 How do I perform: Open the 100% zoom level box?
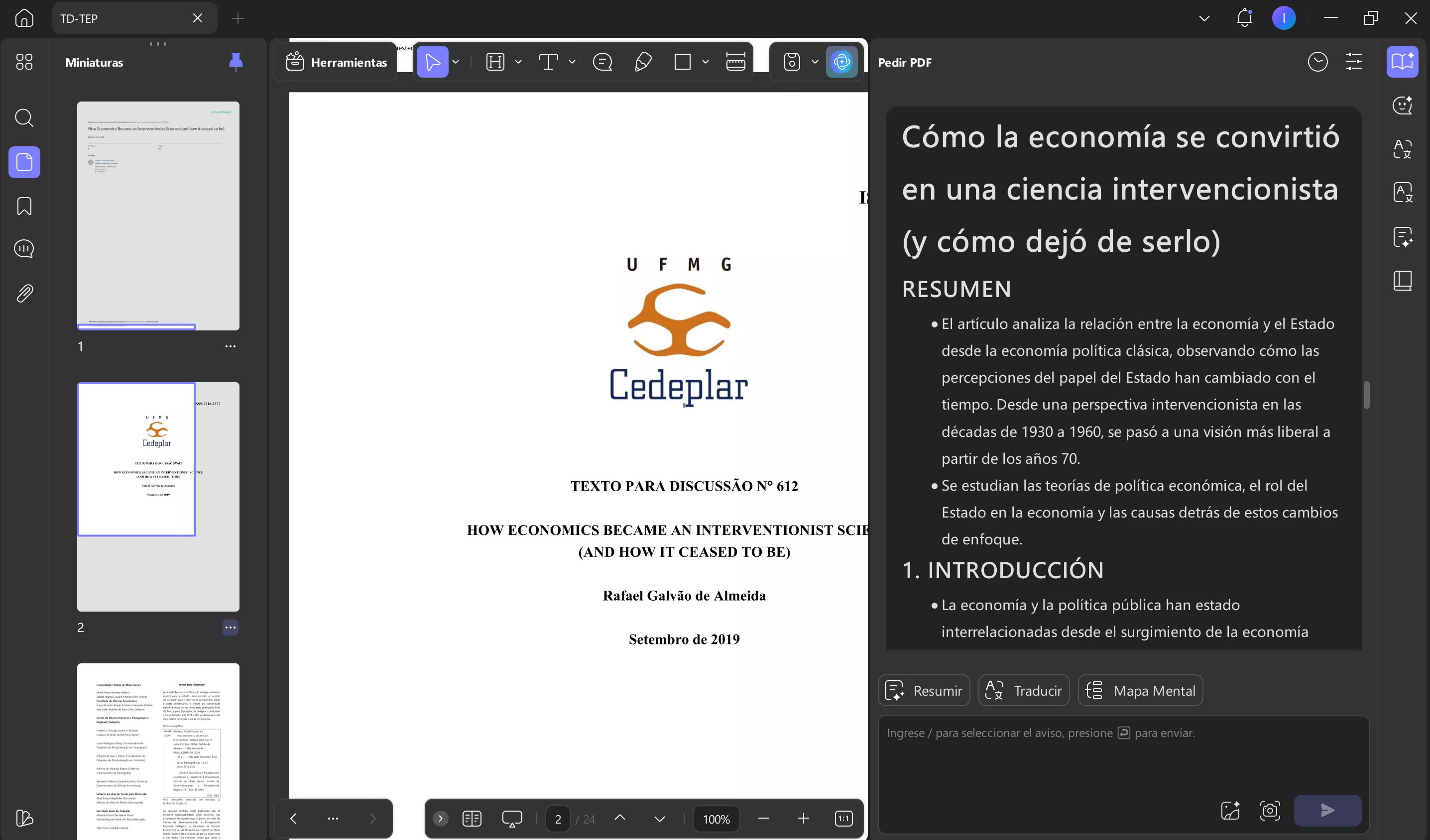tap(716, 819)
